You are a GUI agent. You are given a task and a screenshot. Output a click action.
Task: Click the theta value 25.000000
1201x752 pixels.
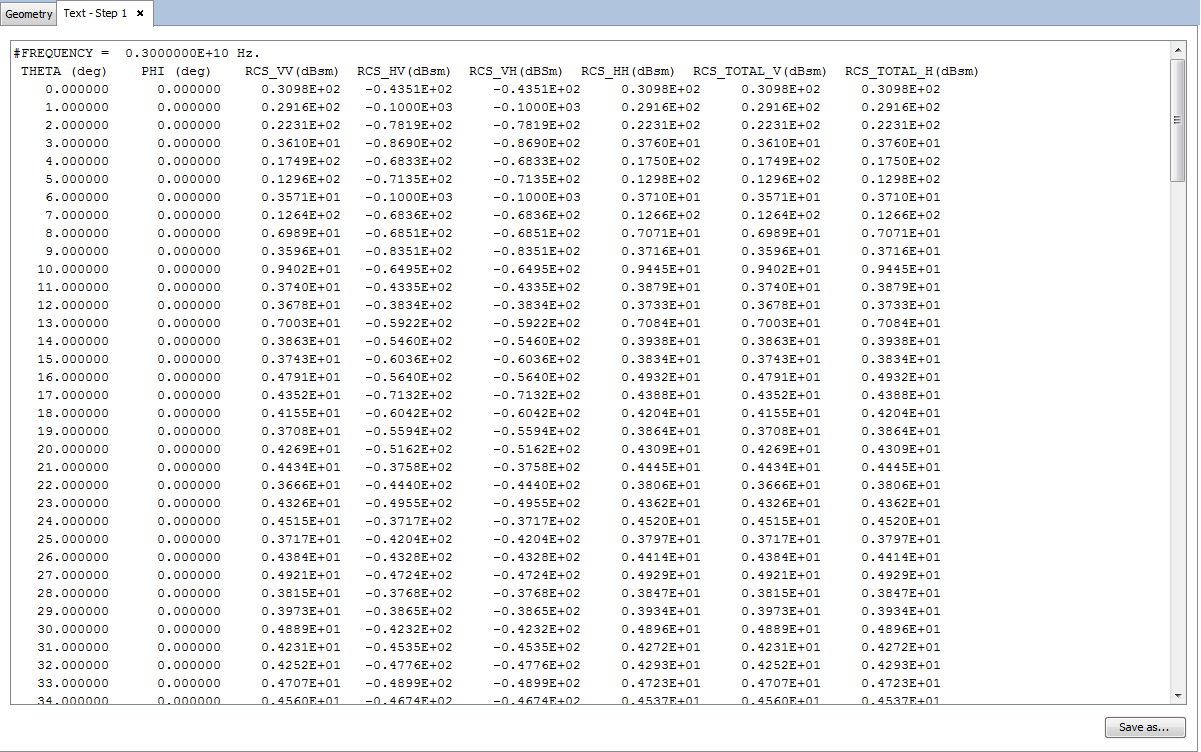coord(73,539)
